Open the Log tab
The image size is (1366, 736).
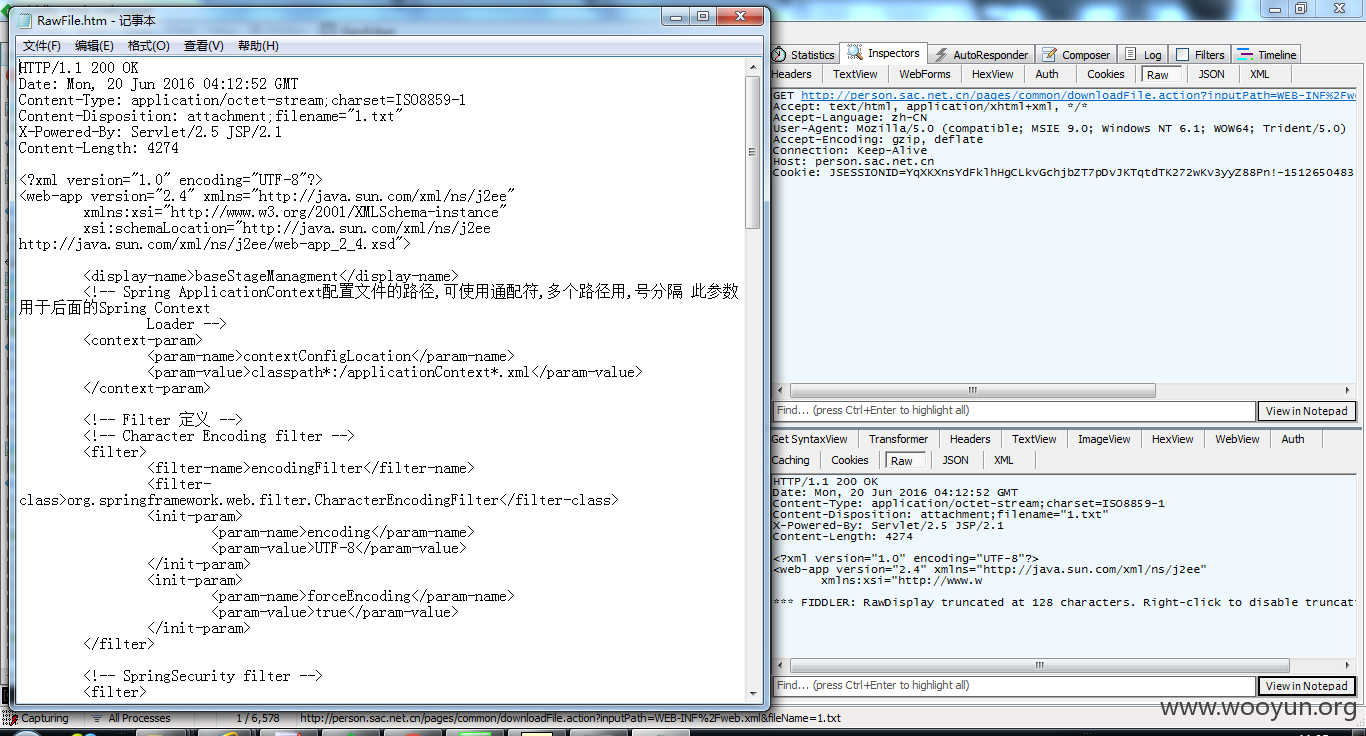coord(1143,55)
